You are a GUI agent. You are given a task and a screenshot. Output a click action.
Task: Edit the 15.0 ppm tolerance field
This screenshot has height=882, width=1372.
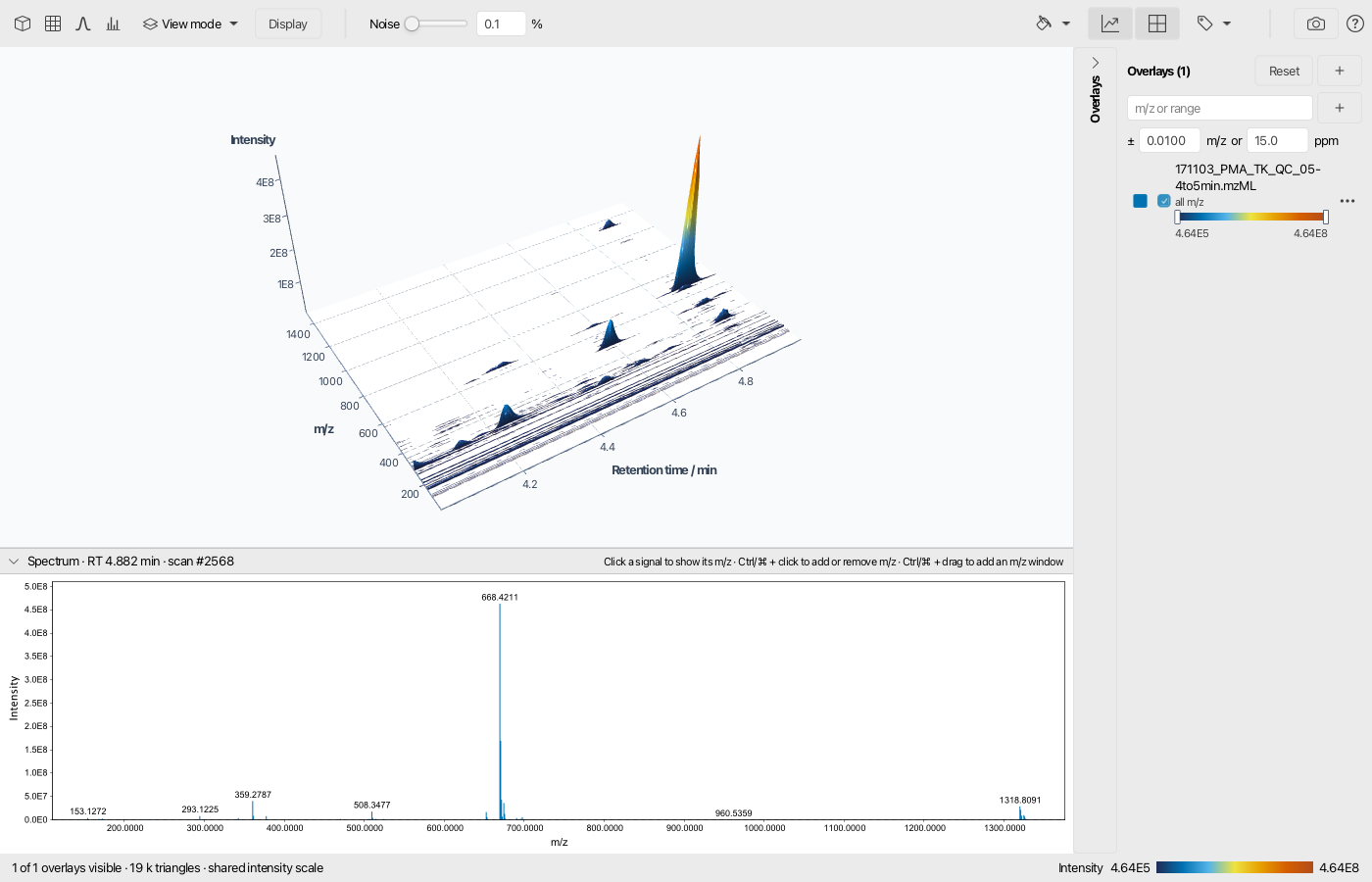point(1277,140)
